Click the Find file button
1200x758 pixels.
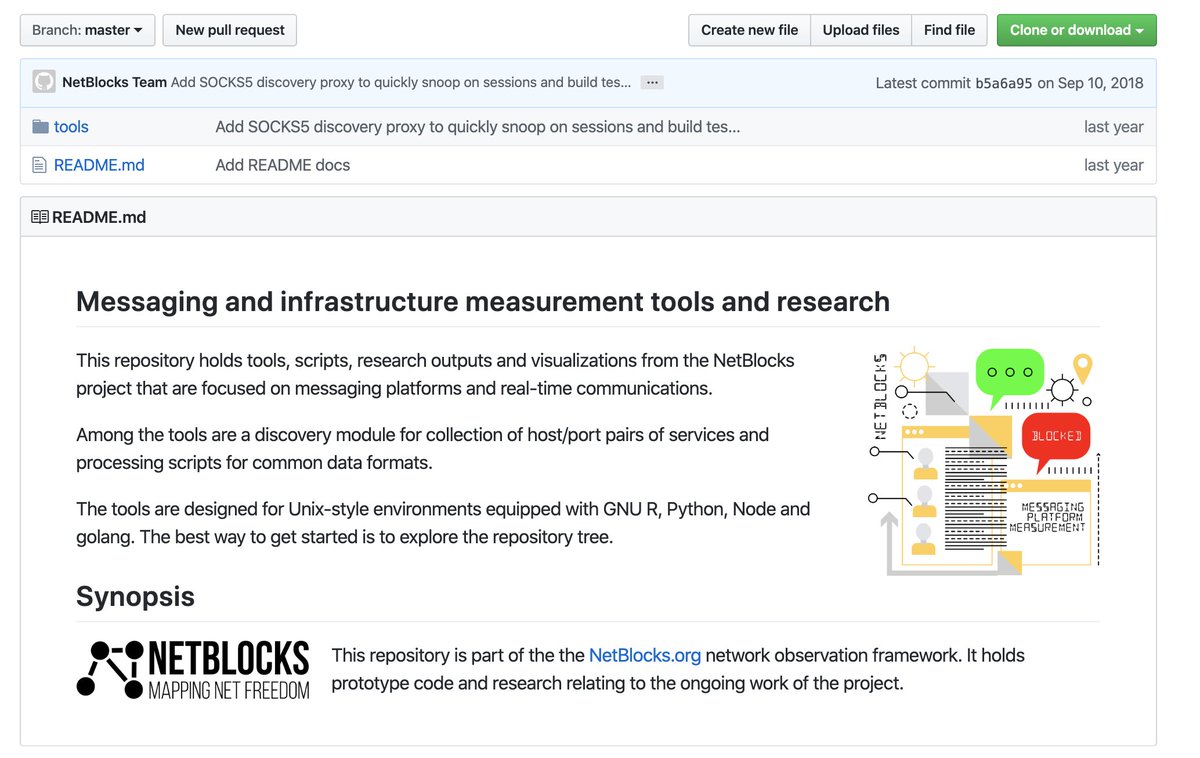pos(949,30)
